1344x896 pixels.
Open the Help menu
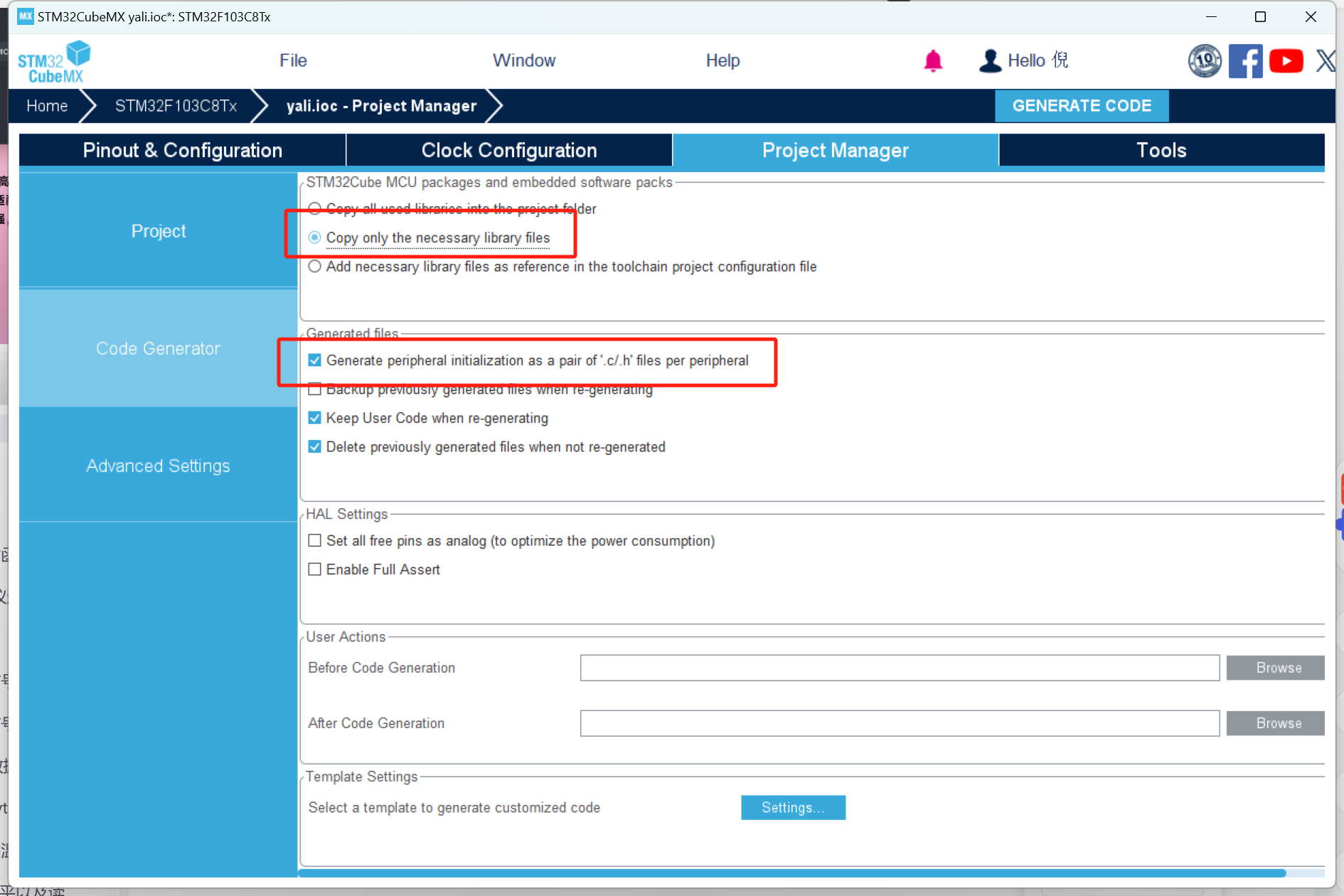(722, 61)
